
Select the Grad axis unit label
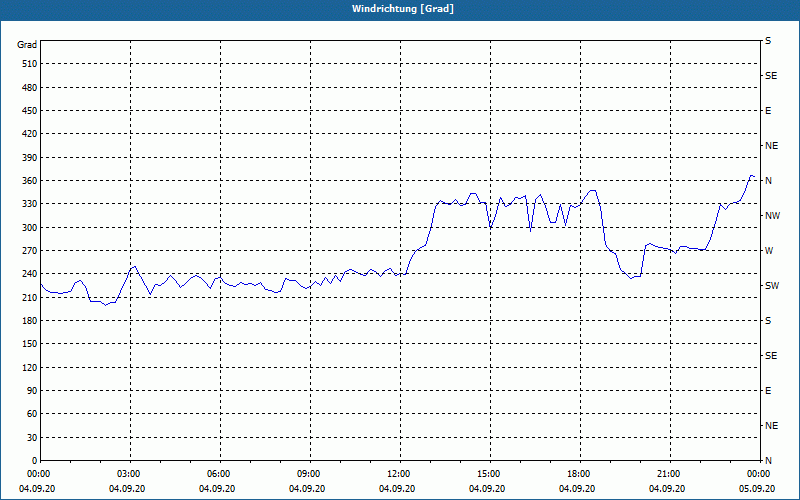coord(27,45)
